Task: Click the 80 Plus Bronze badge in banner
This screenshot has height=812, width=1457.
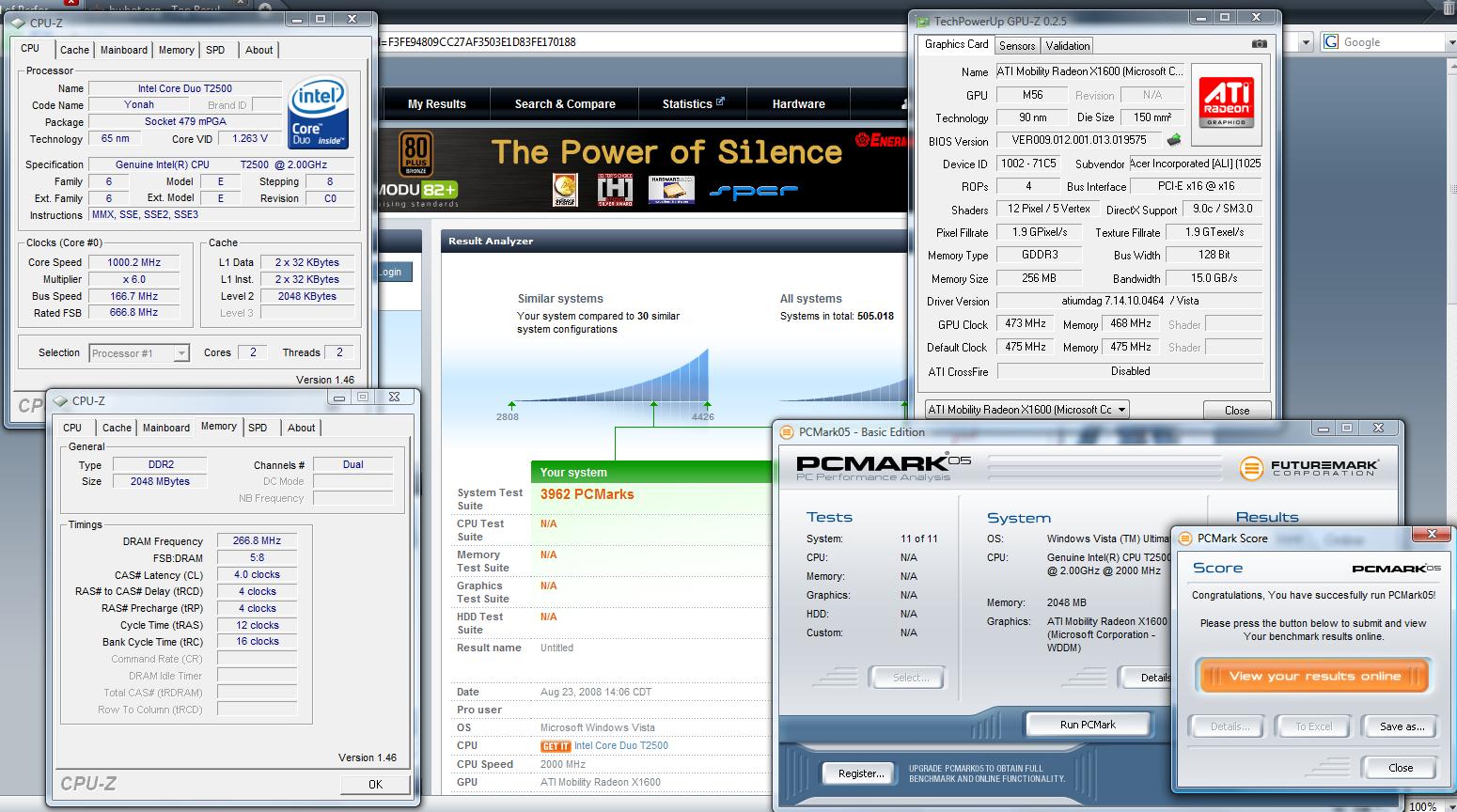Action: pyautogui.click(x=415, y=155)
